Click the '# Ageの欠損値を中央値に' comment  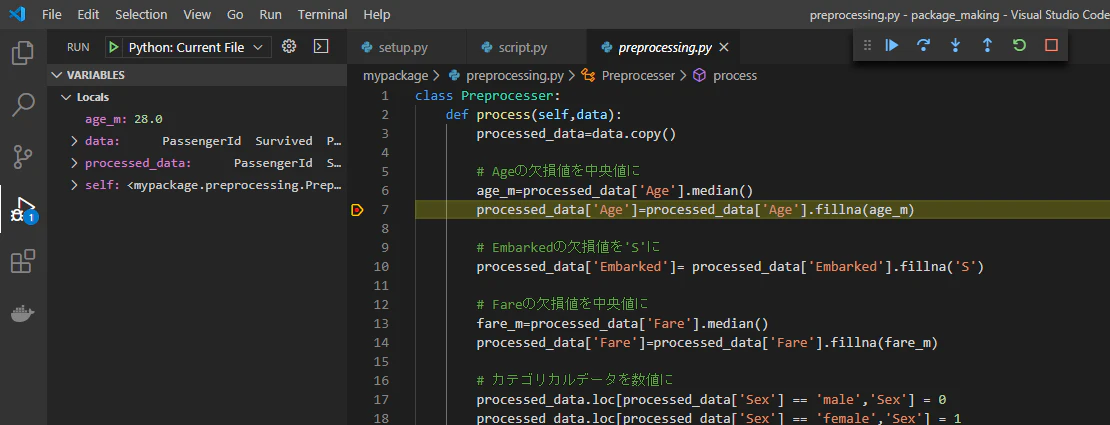[x=559, y=171]
